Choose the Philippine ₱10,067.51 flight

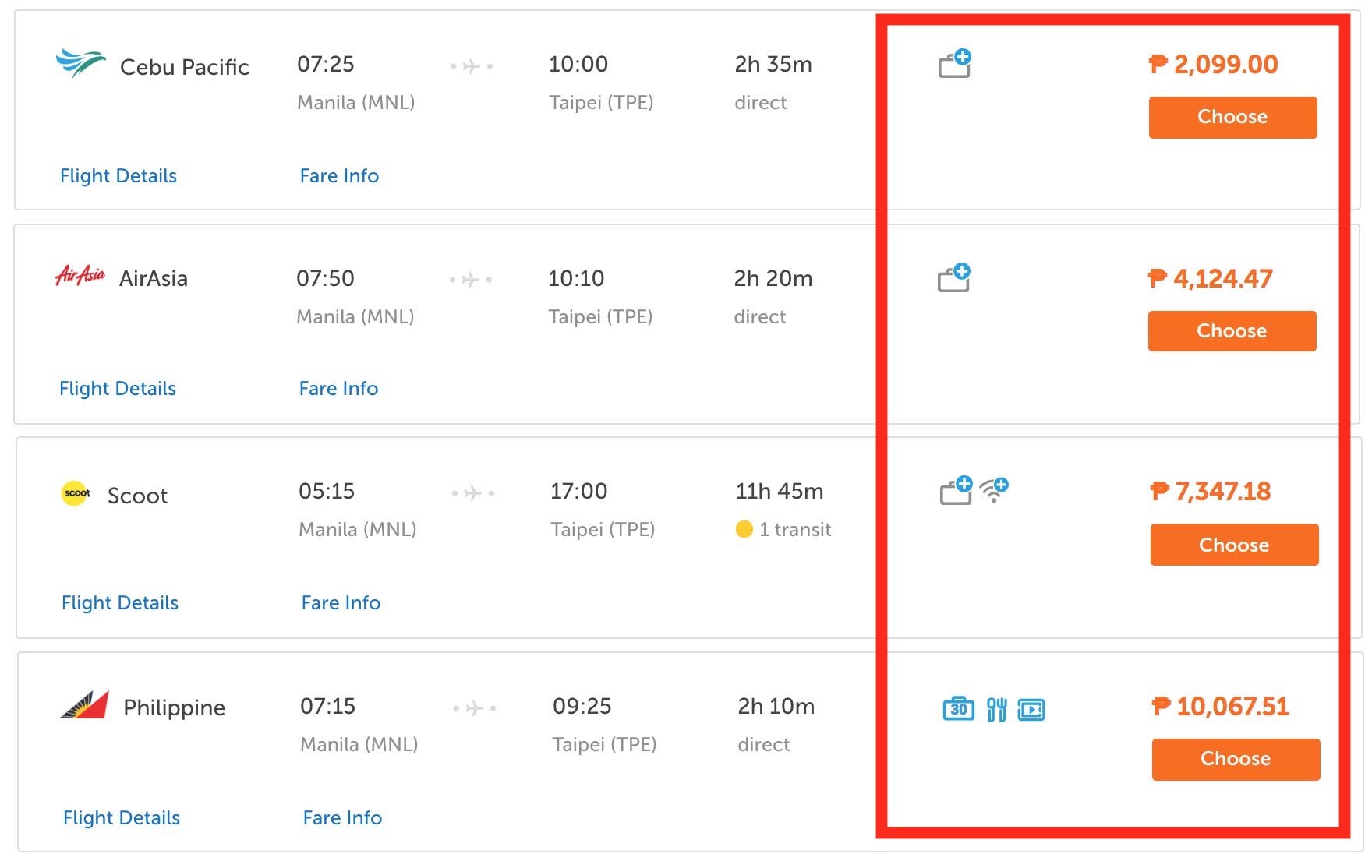1236,760
